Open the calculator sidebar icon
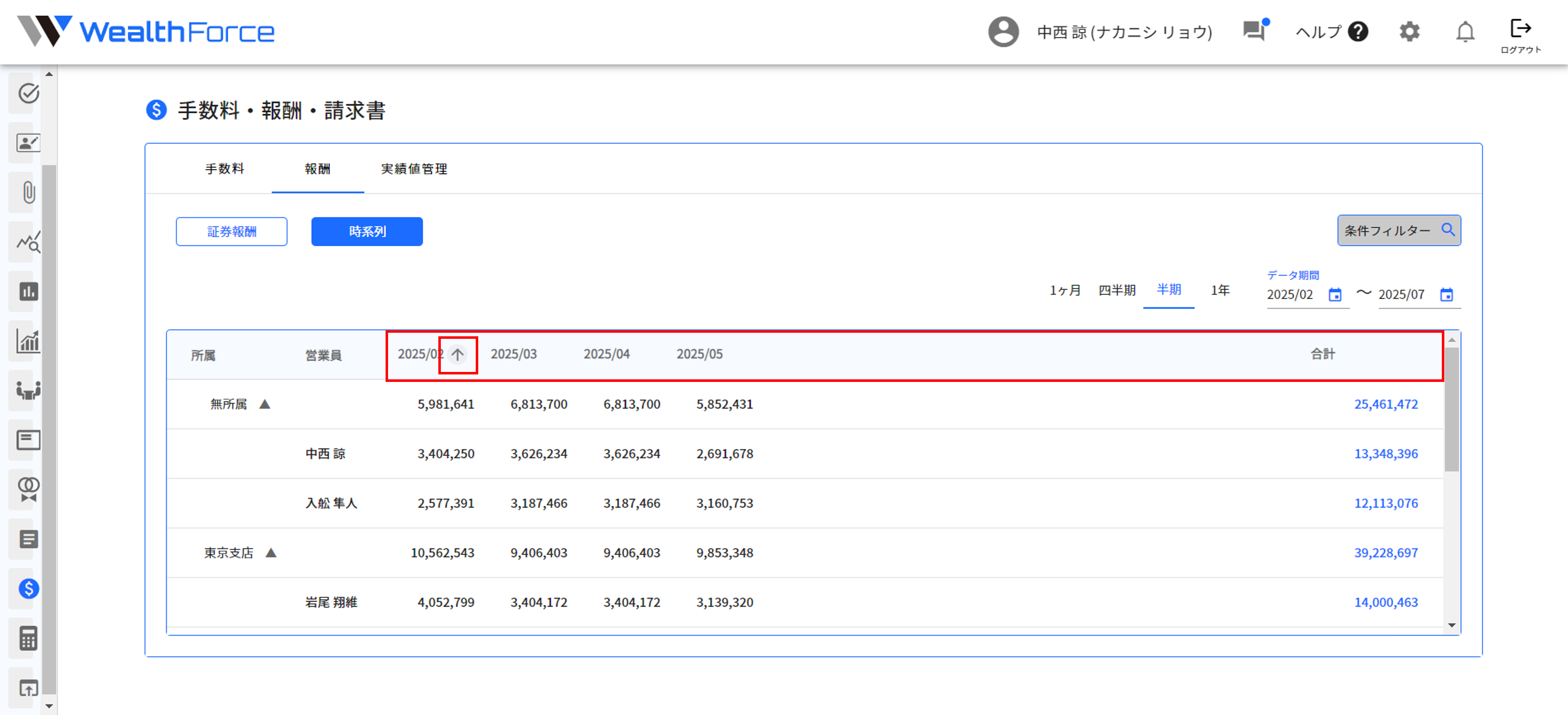This screenshot has height=715, width=1568. point(28,638)
